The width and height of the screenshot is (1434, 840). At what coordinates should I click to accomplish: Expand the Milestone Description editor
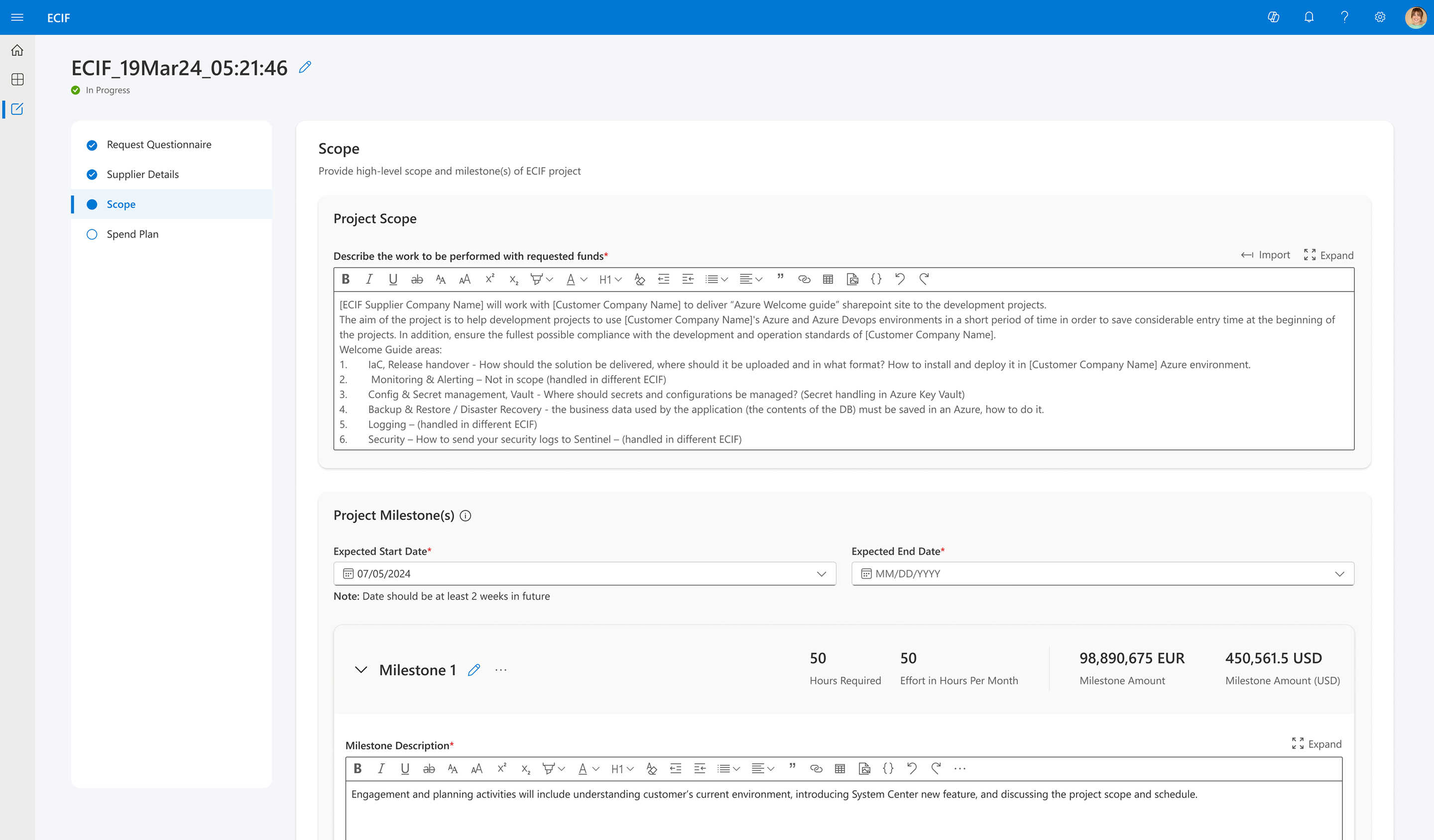pyautogui.click(x=1317, y=744)
